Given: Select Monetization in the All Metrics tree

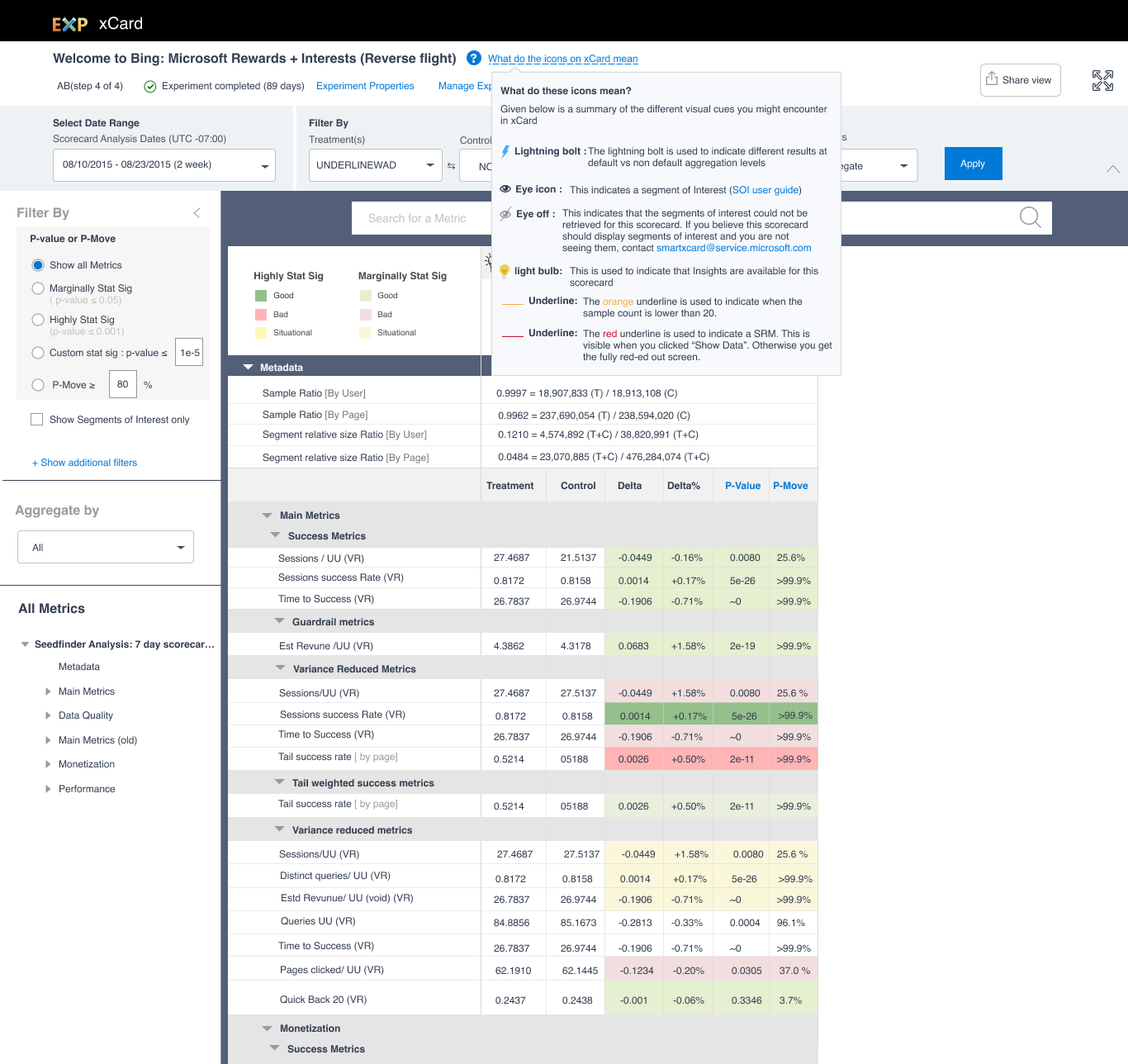Looking at the screenshot, I should point(87,764).
